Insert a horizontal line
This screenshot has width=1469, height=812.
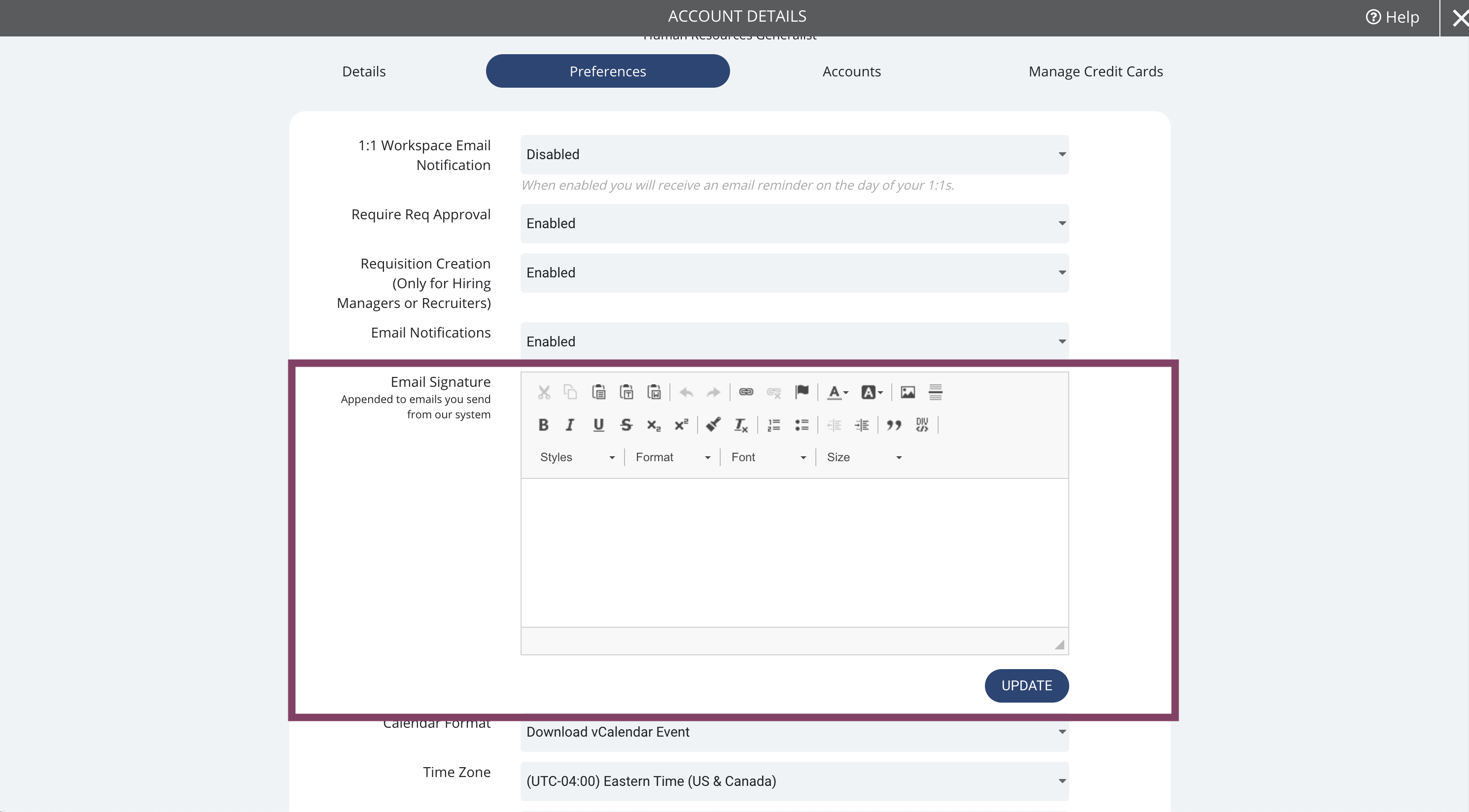[x=935, y=392]
